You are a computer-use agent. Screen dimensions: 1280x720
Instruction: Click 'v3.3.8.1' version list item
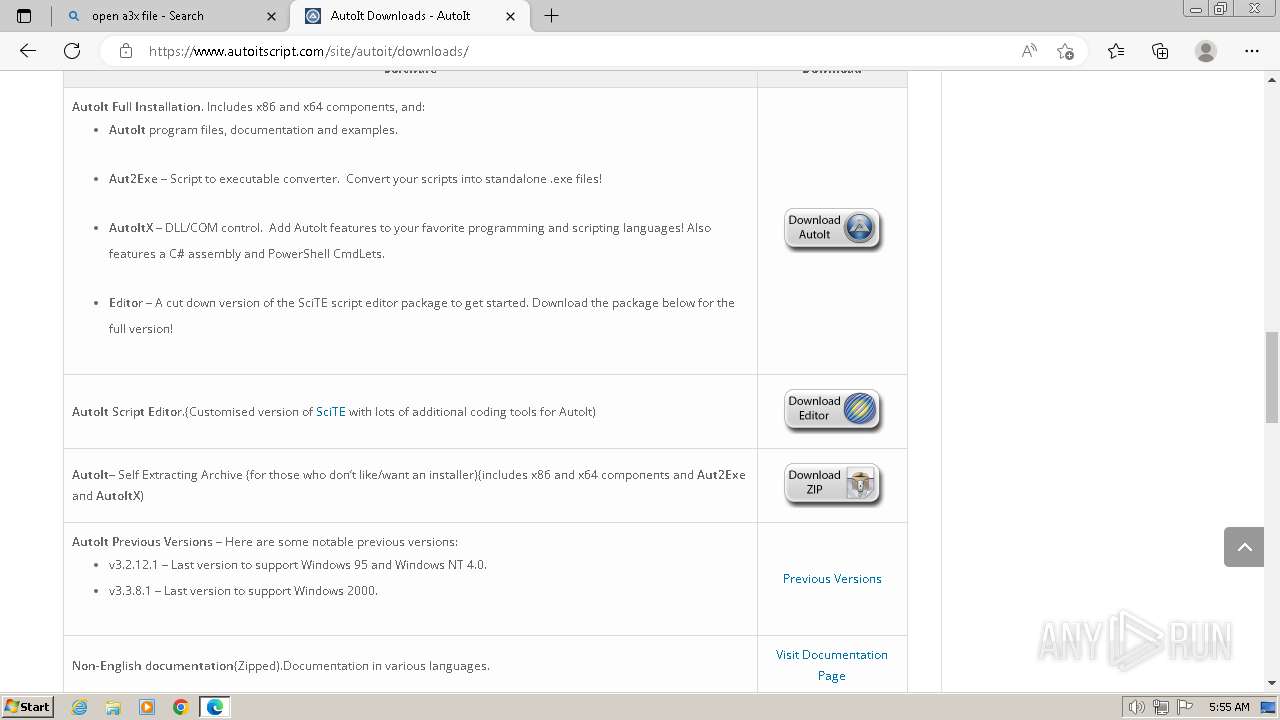coord(243,591)
